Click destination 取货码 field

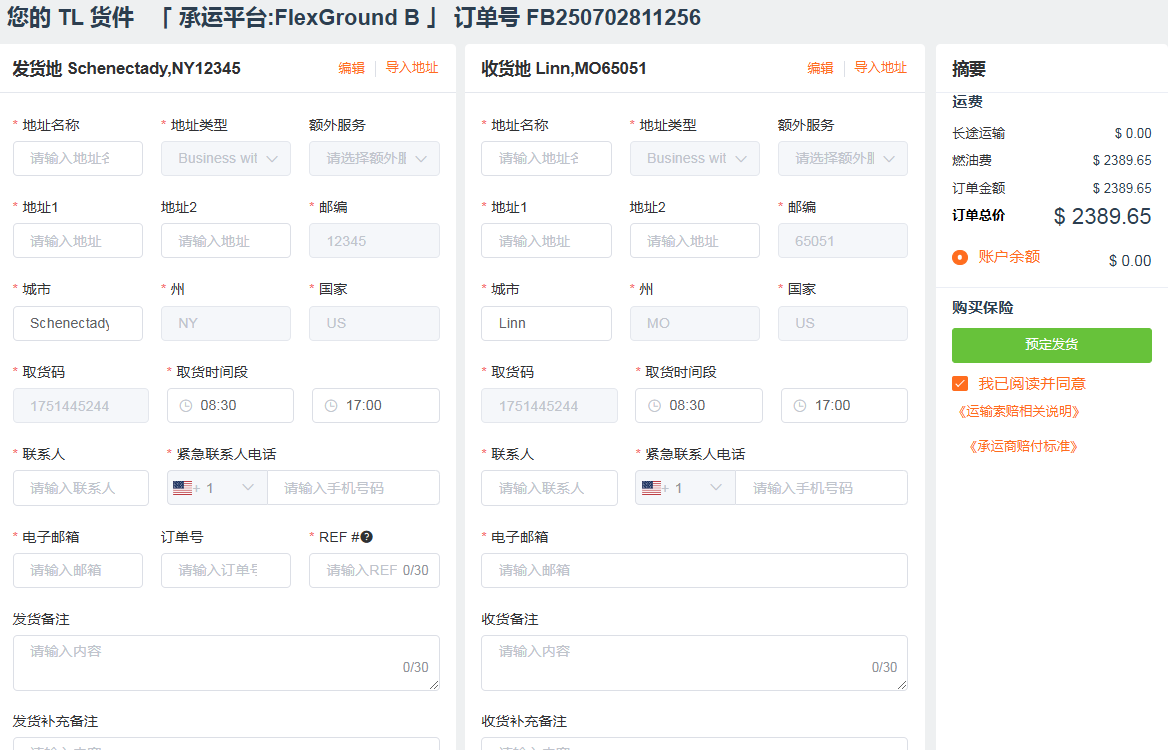click(549, 406)
